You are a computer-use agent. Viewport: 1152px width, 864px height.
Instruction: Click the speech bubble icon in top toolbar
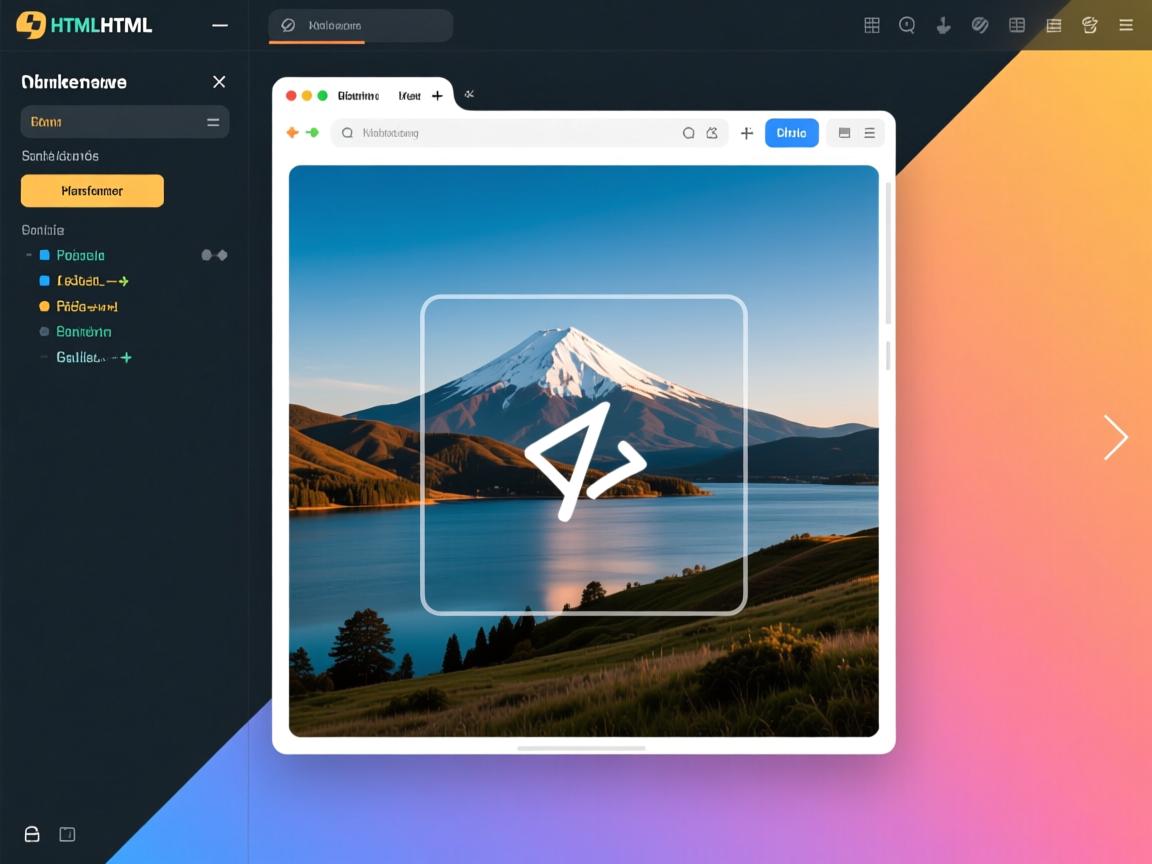pyautogui.click(x=907, y=26)
